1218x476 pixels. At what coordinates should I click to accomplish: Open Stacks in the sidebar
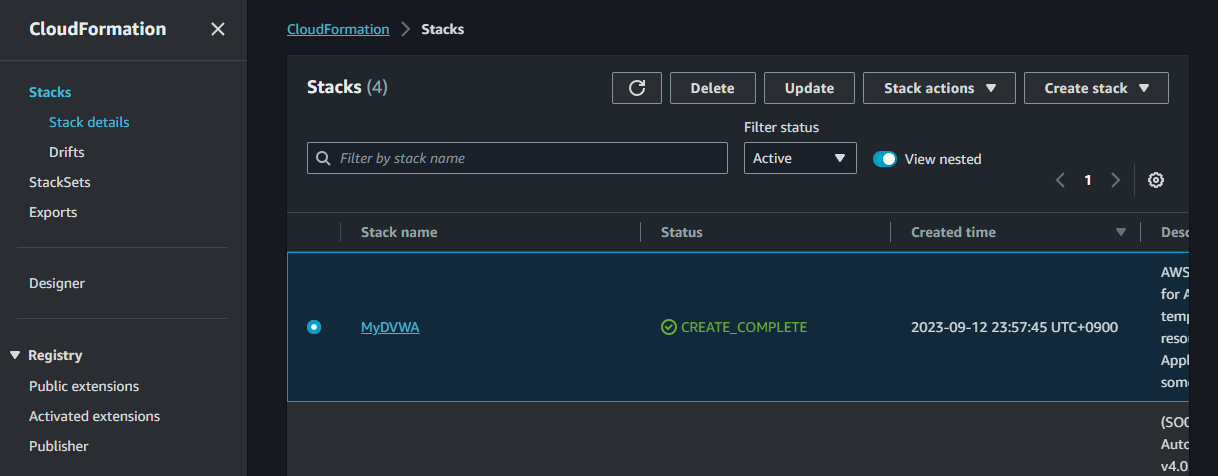(x=50, y=92)
